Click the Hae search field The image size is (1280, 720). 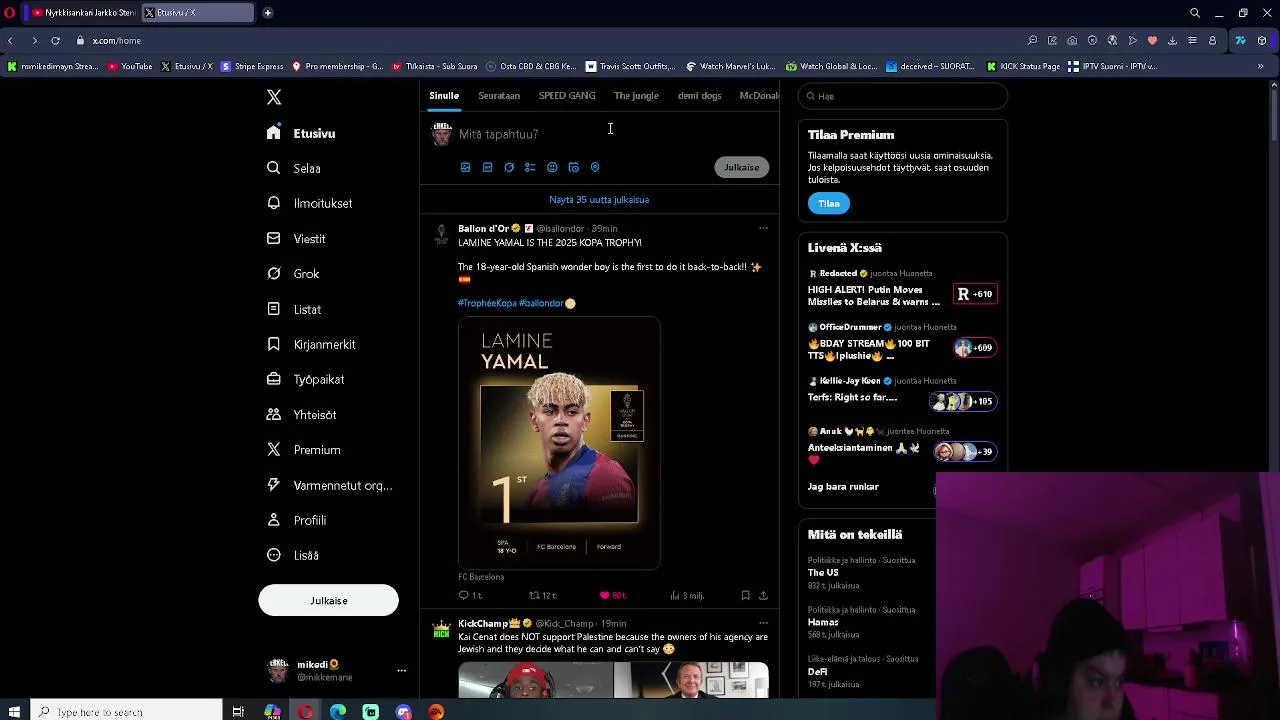[903, 96]
